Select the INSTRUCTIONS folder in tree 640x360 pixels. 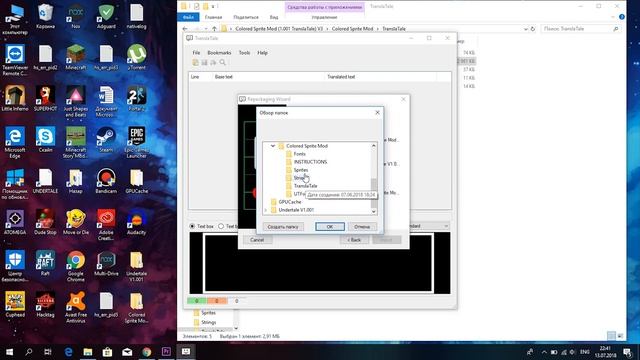click(310, 162)
